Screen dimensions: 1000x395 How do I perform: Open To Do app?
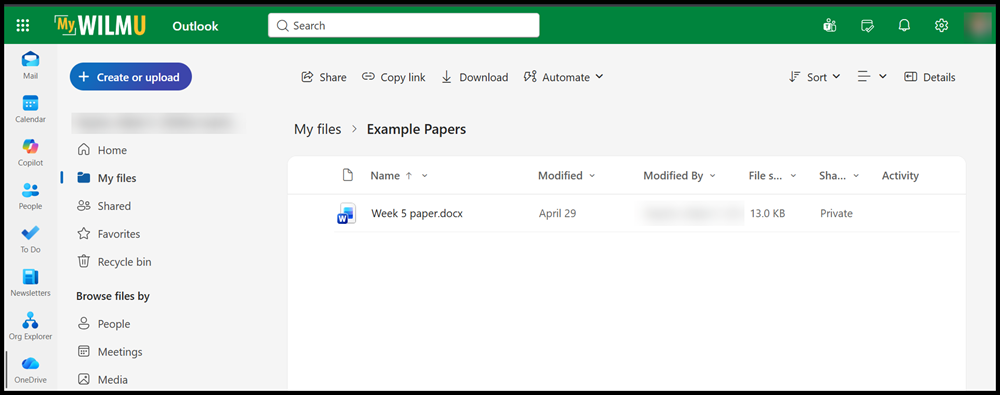tap(30, 239)
